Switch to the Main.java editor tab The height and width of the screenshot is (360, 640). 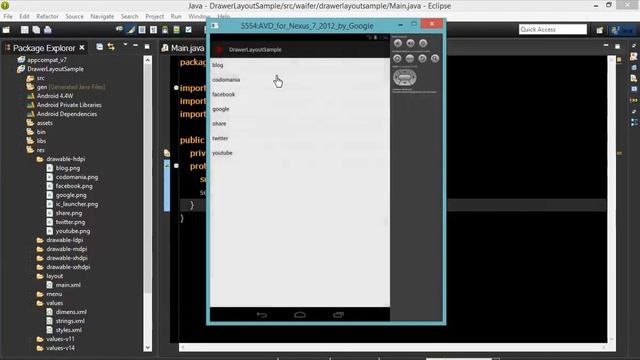click(183, 48)
